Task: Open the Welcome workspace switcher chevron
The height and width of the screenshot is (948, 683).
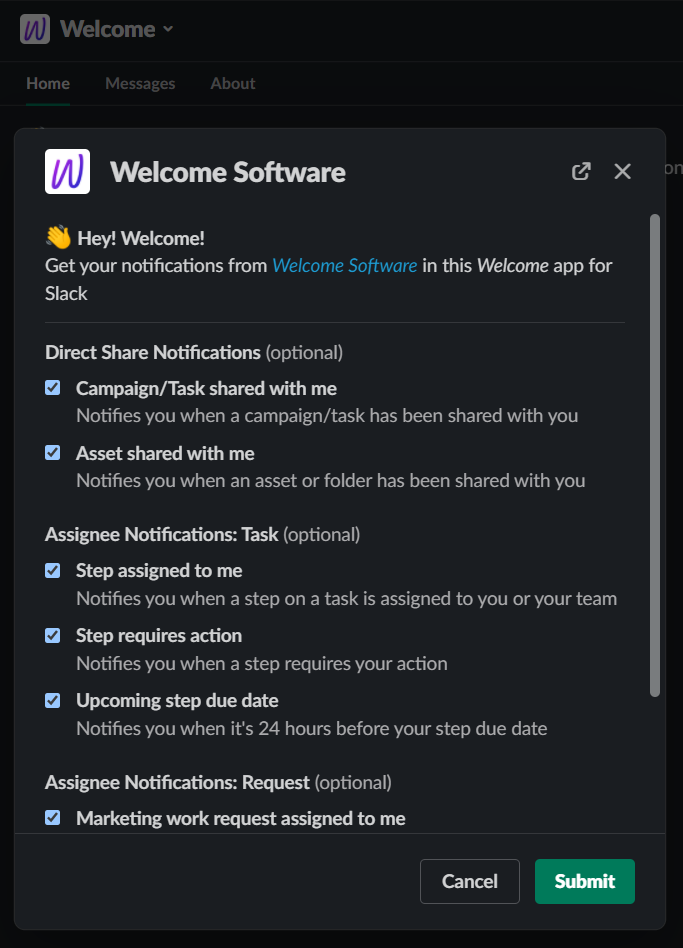Action: click(166, 29)
